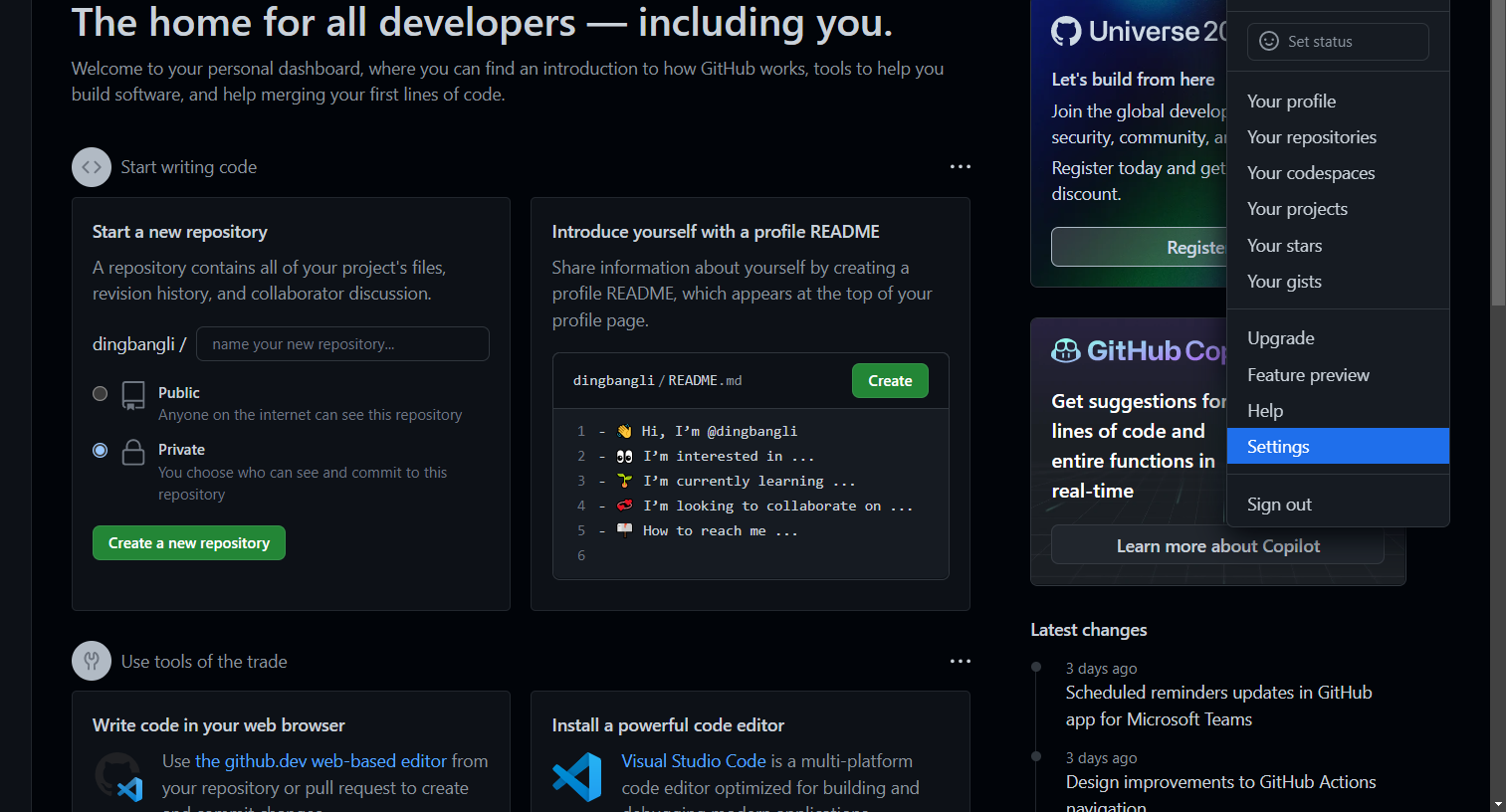Choose Help in the user menu
Viewport: 1506px width, 812px height.
tap(1338, 411)
